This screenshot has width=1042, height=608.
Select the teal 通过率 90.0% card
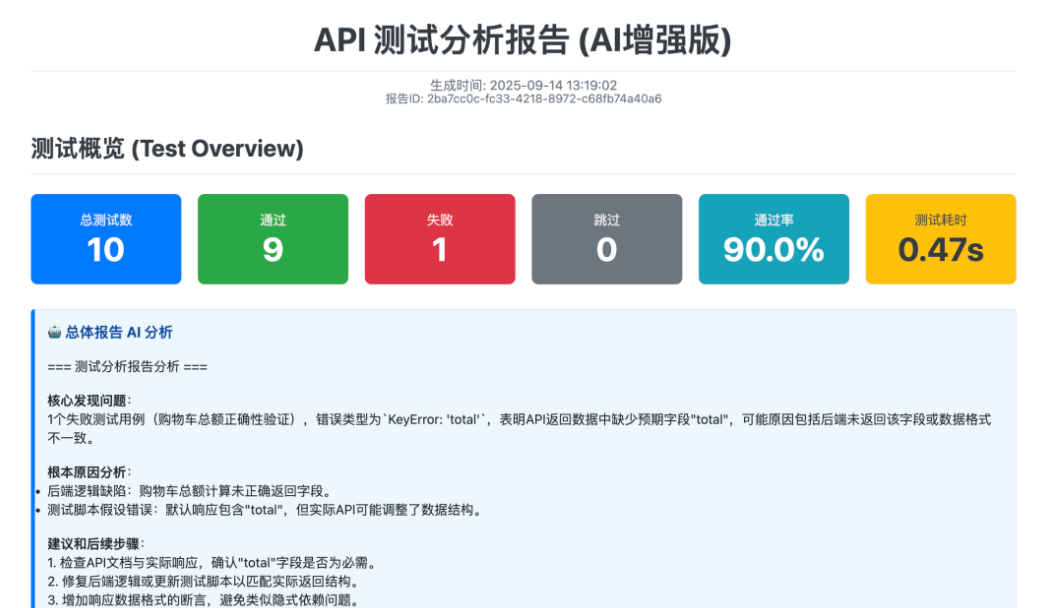[x=773, y=238]
